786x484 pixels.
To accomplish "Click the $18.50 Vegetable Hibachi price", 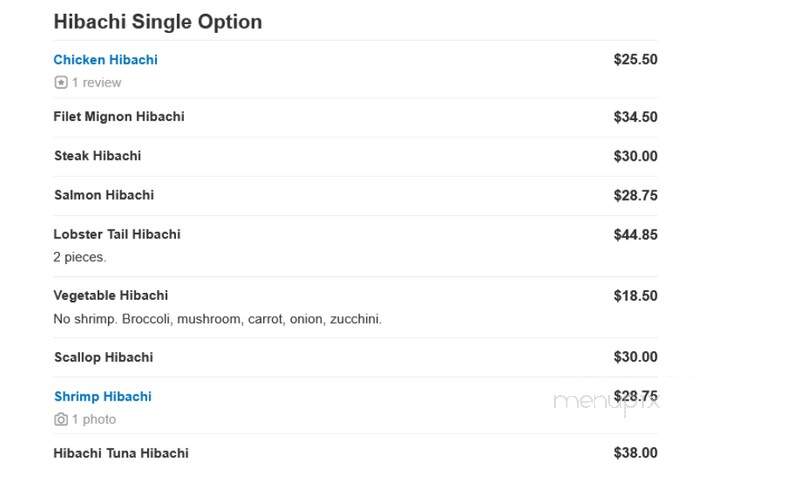I will coord(635,296).
